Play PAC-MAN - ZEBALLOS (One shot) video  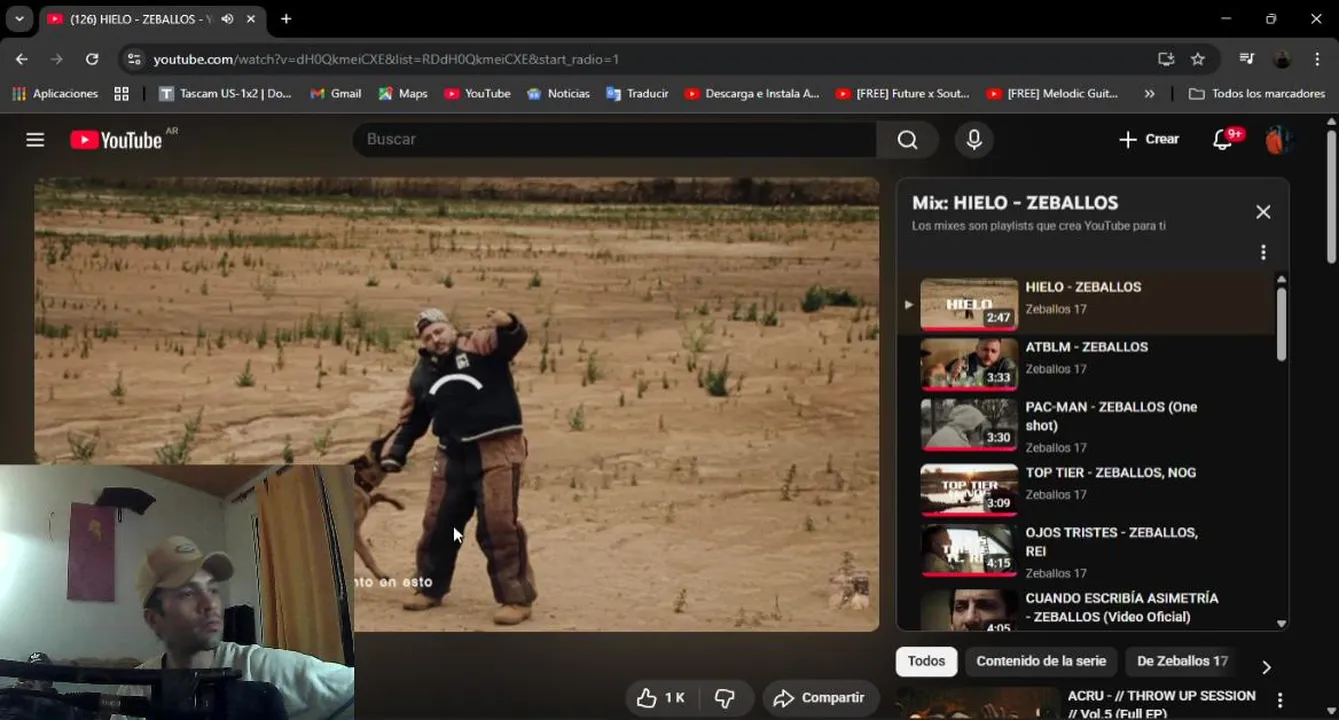(1088, 426)
